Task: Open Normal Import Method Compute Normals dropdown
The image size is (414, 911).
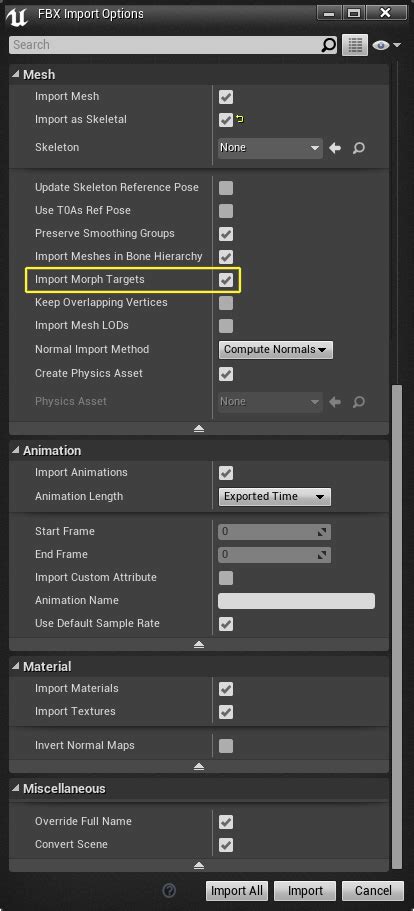Action: pyautogui.click(x=276, y=350)
